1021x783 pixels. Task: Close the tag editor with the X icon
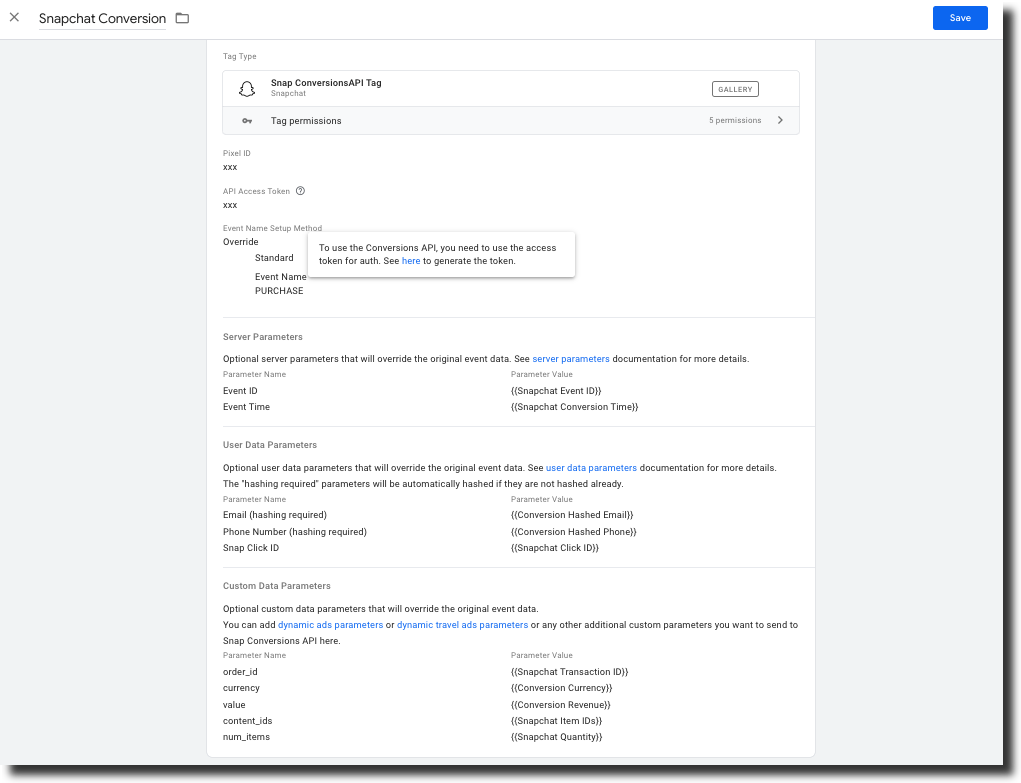tap(14, 17)
